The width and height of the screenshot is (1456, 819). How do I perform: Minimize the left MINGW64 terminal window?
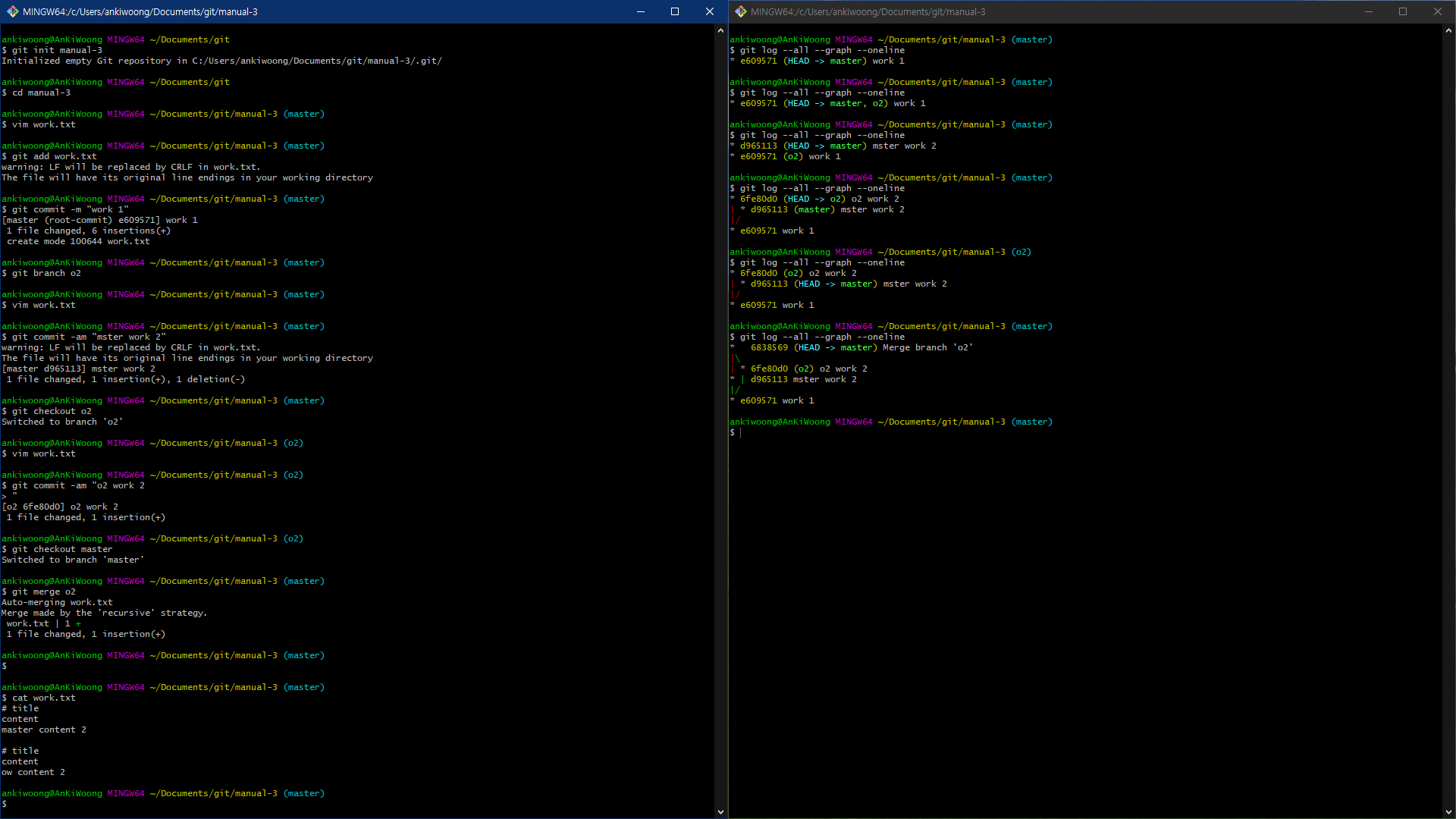click(x=640, y=11)
